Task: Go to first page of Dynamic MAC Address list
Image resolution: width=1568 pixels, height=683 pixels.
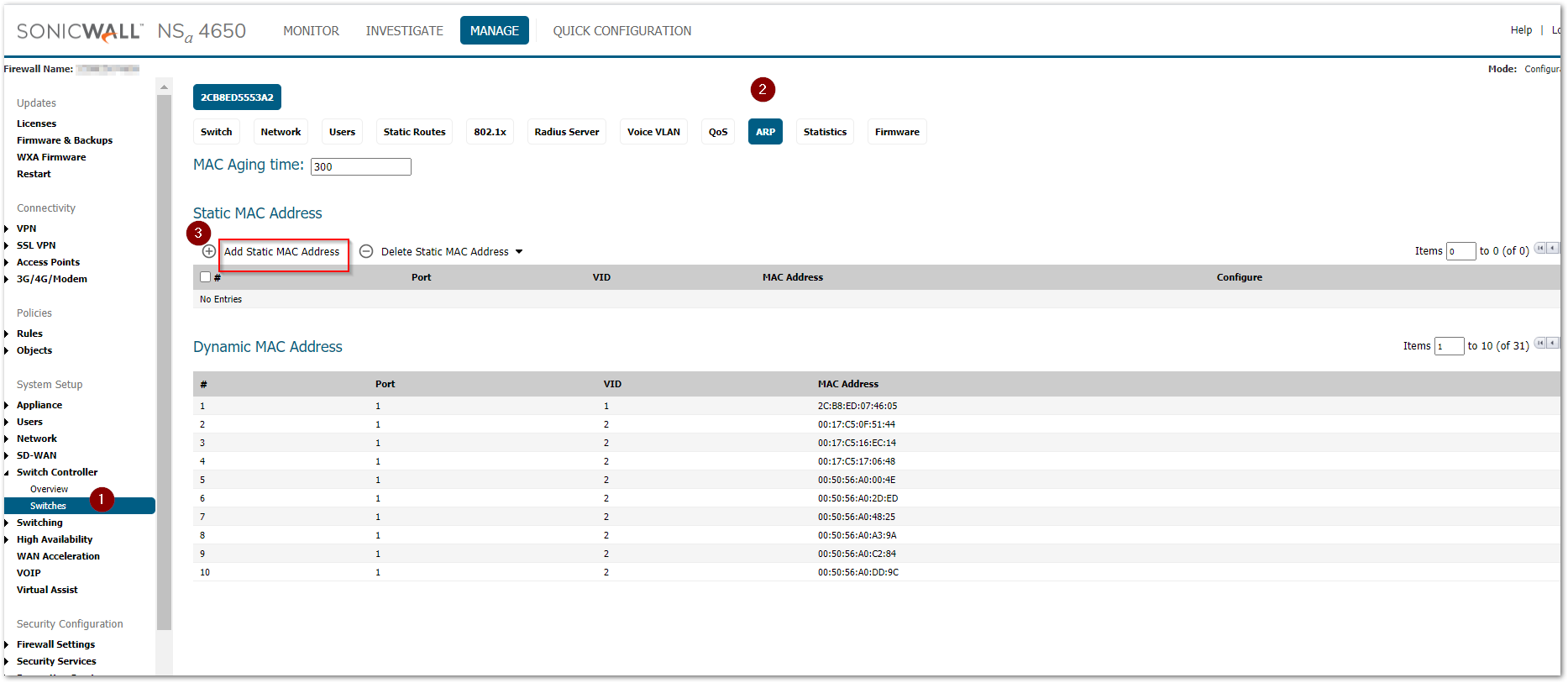Action: pos(1540,343)
